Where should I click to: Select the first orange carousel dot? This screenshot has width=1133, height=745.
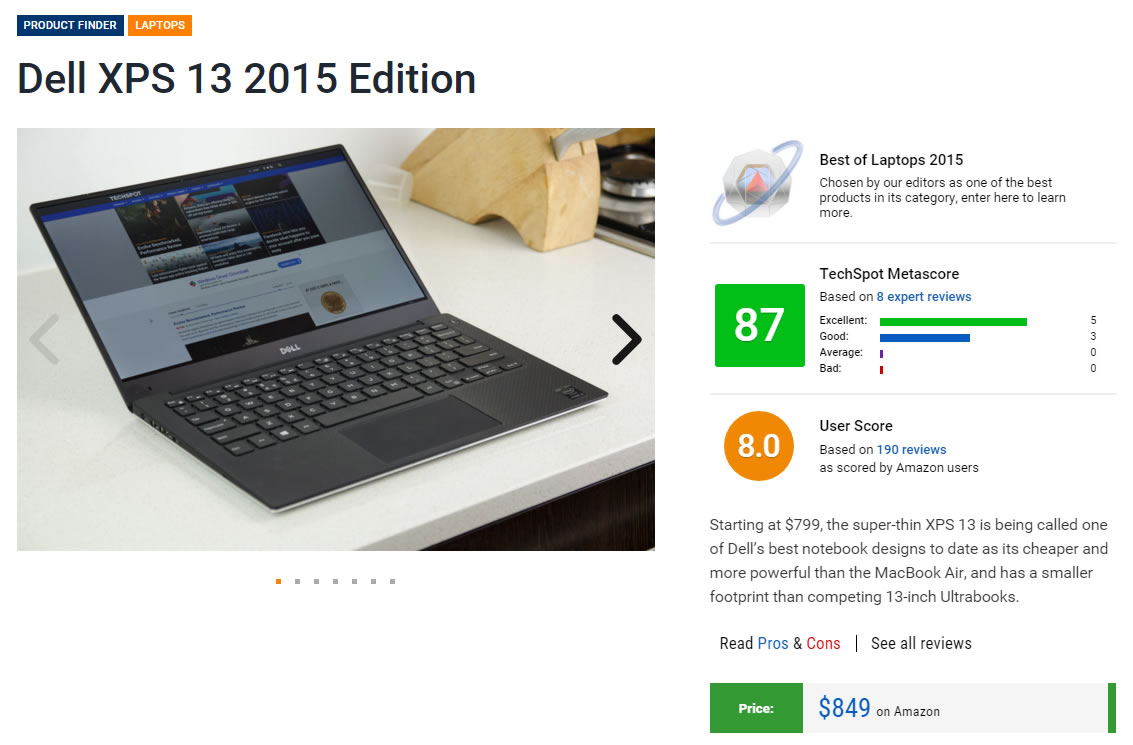278,581
